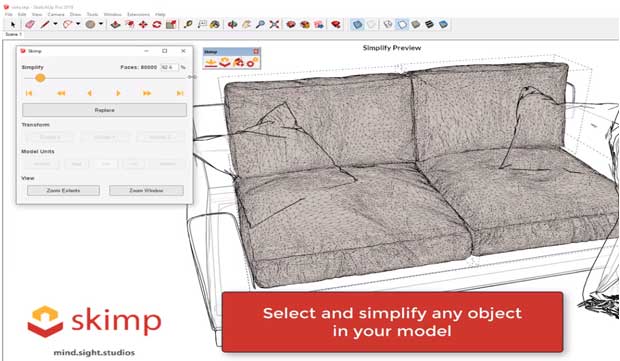Activate the Move tool
This screenshot has height=361, width=620.
coord(143,25)
